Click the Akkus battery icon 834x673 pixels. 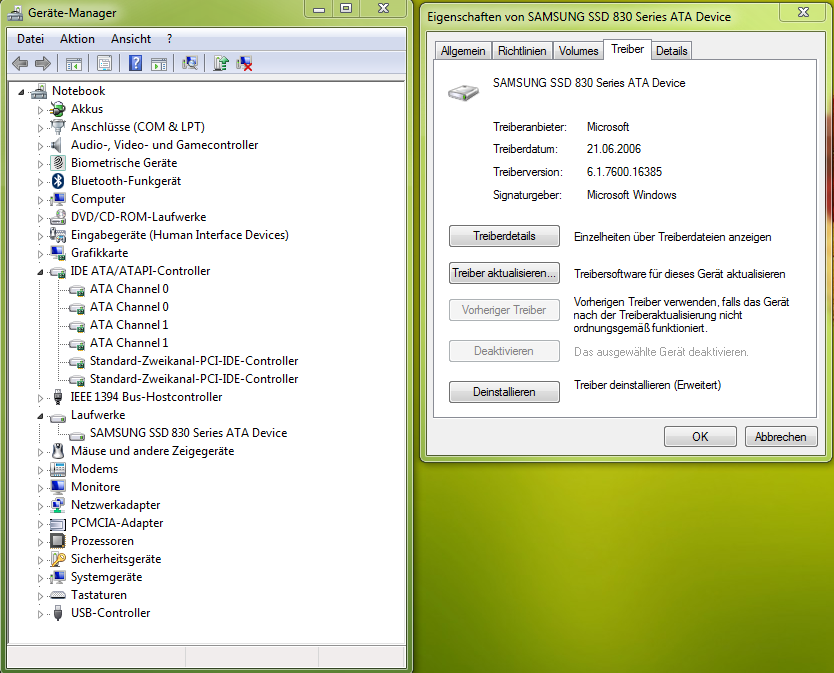pos(57,109)
